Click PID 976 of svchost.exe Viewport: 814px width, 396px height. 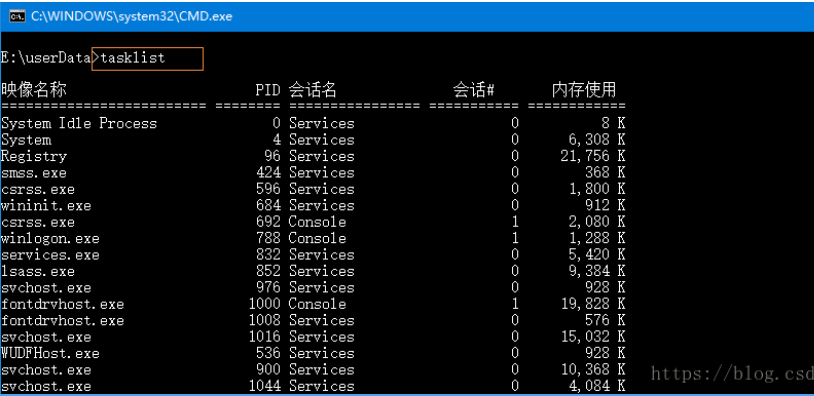coord(268,288)
